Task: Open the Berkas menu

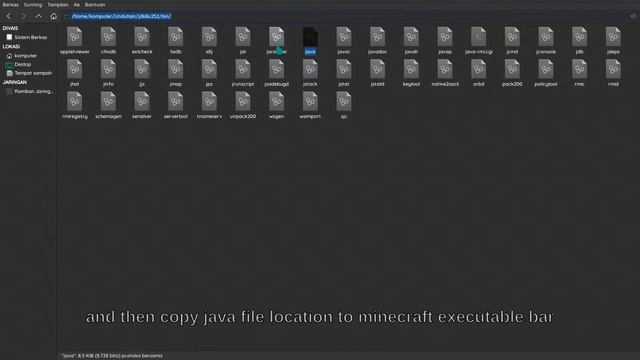Action: 11,5
